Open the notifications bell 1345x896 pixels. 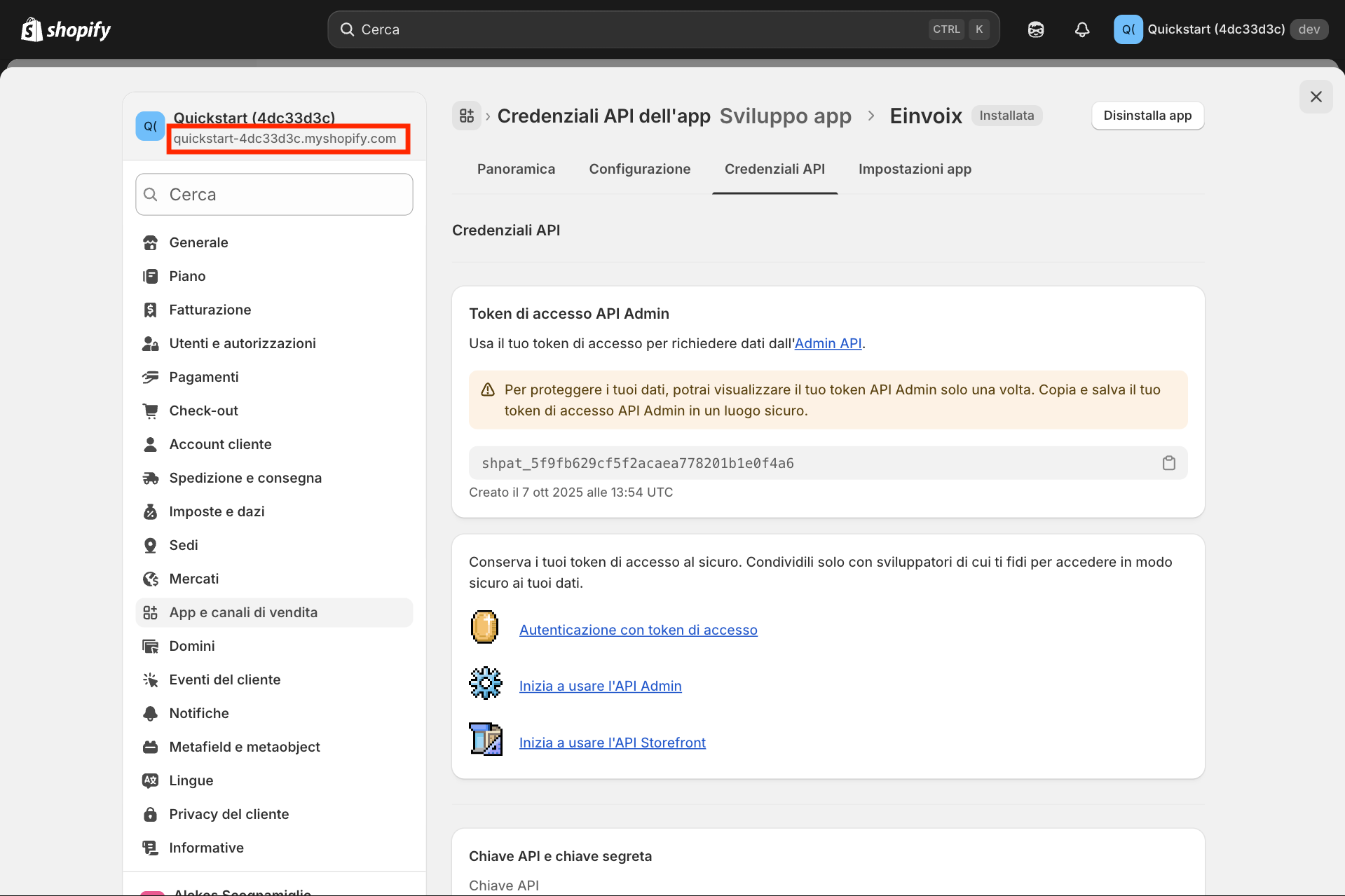click(x=1081, y=29)
